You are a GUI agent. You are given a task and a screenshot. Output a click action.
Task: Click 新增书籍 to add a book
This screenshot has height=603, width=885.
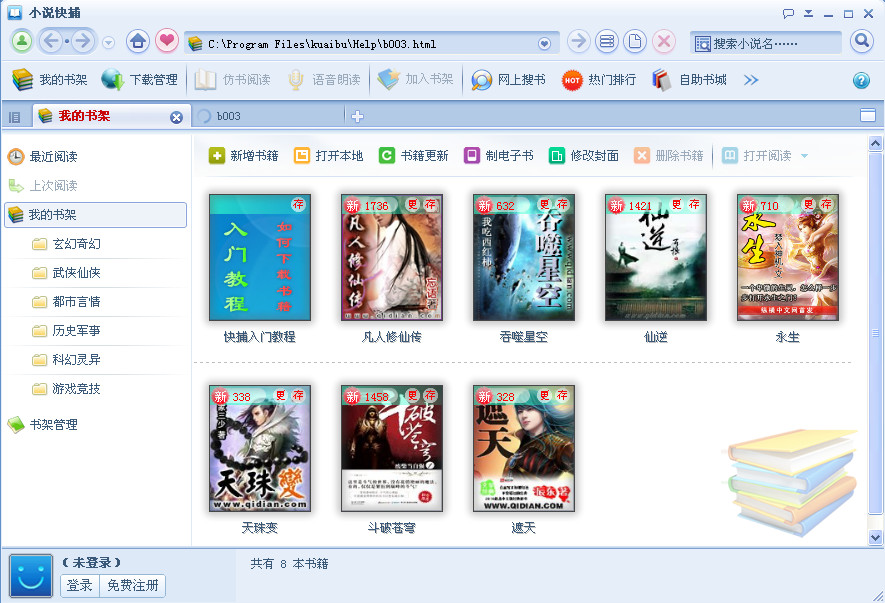[x=243, y=156]
